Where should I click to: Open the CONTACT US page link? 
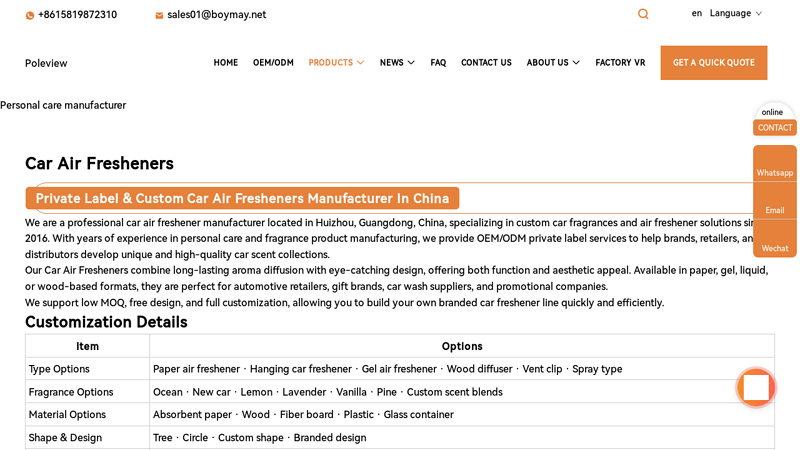point(486,63)
